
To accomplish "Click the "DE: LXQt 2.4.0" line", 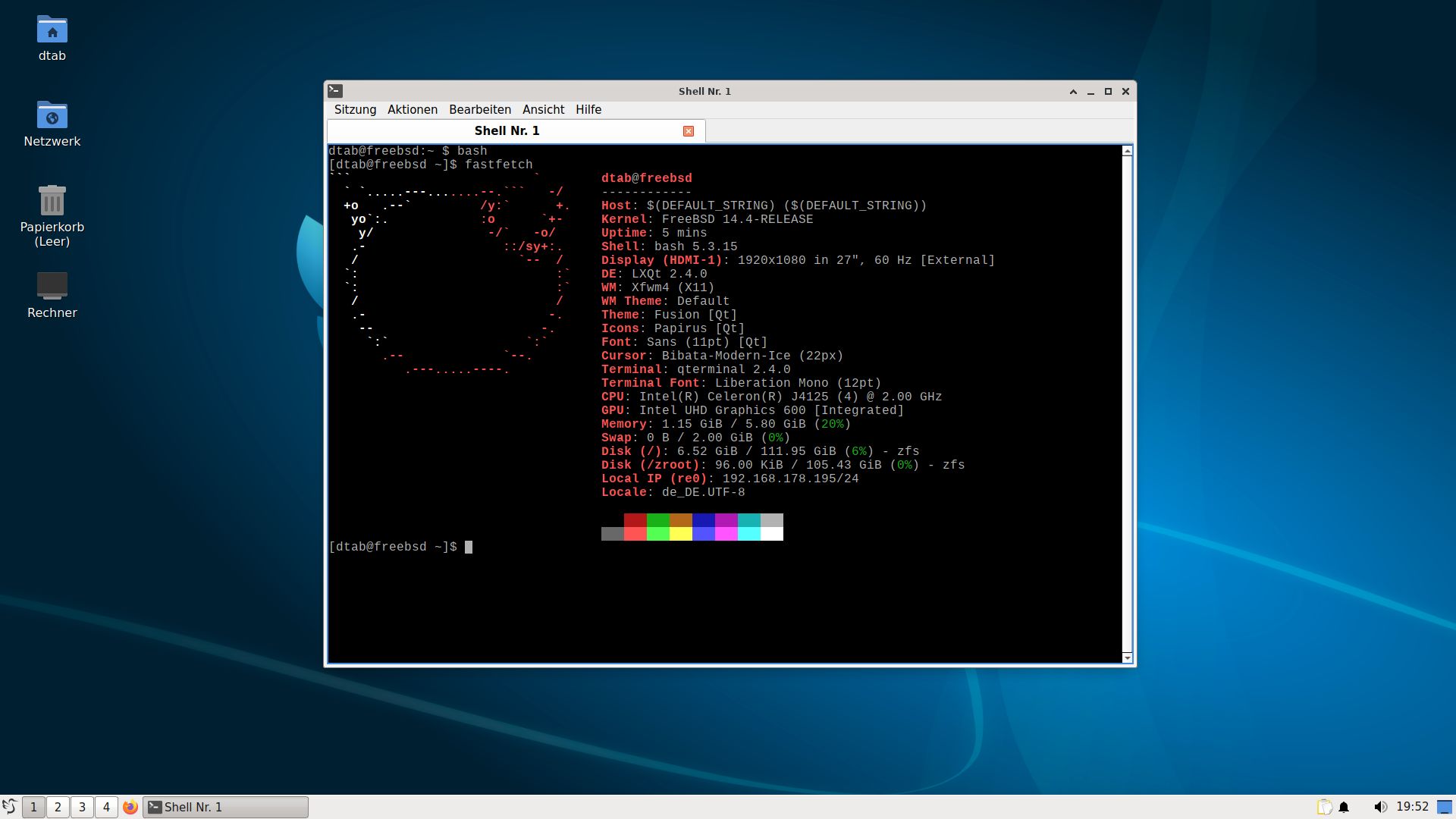I will point(654,274).
